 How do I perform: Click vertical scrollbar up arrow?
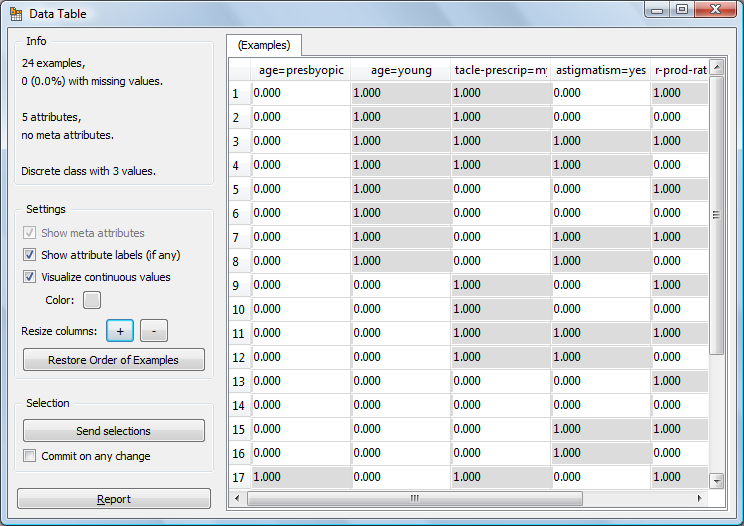pos(717,67)
